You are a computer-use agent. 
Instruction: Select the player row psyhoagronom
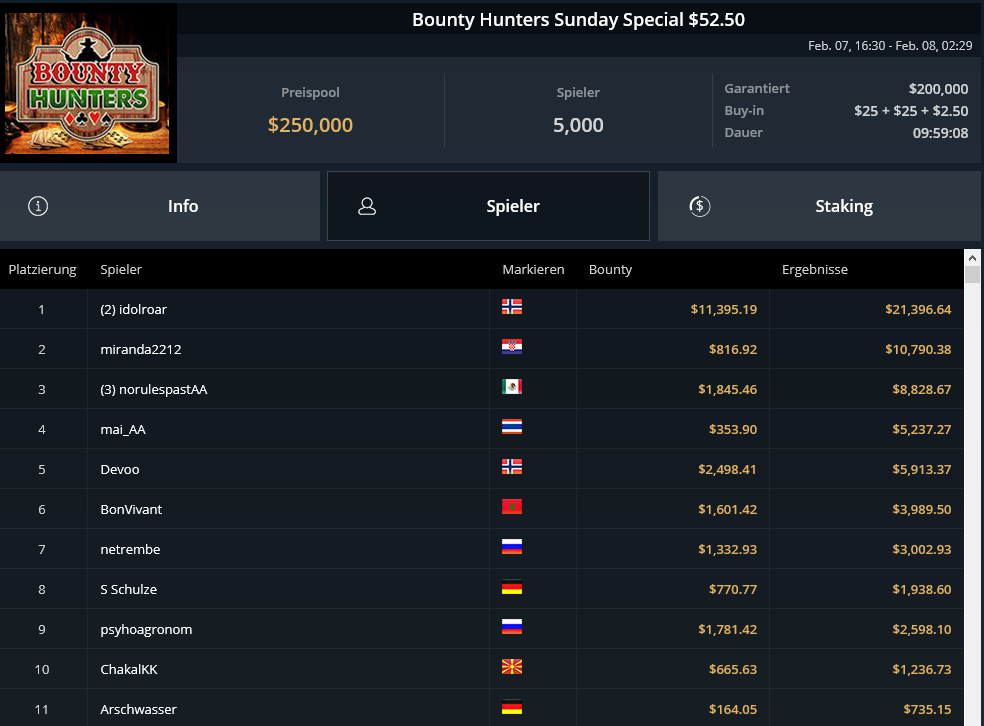coord(482,629)
